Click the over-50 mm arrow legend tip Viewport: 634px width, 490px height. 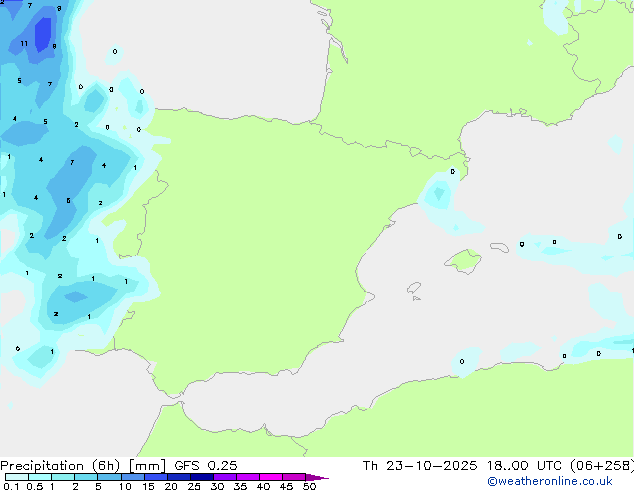point(317,477)
